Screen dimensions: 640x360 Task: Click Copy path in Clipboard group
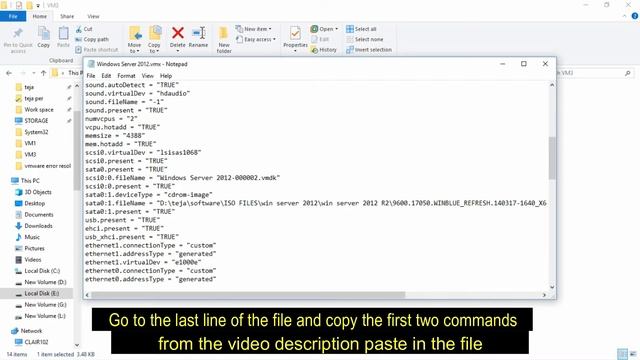coord(92,39)
